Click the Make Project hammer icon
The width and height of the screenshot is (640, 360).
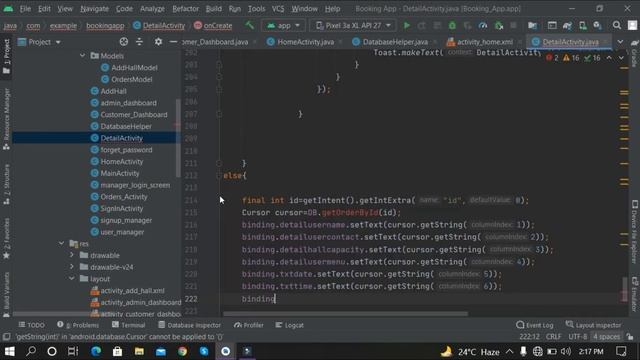pyautogui.click(x=249, y=25)
